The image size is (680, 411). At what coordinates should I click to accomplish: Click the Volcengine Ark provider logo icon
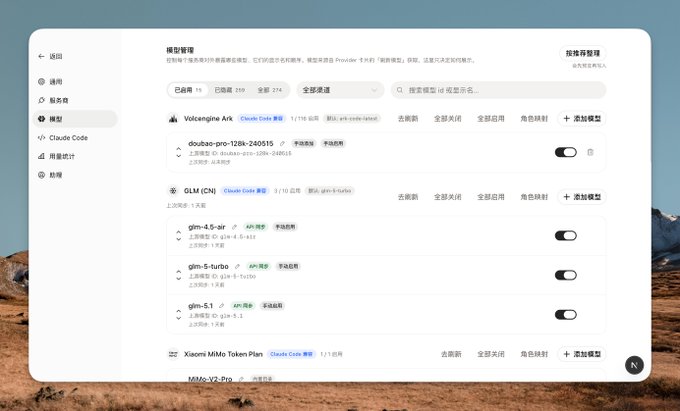coord(173,118)
